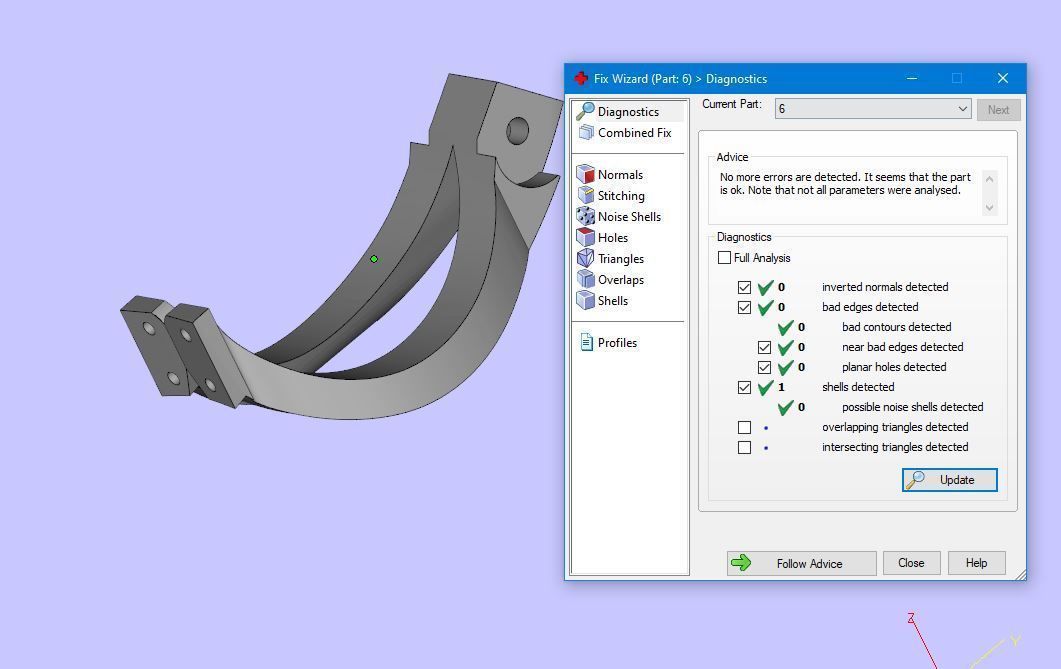Viewport: 1061px width, 669px height.
Task: Open Help for the Fix Wizard
Action: coord(976,563)
